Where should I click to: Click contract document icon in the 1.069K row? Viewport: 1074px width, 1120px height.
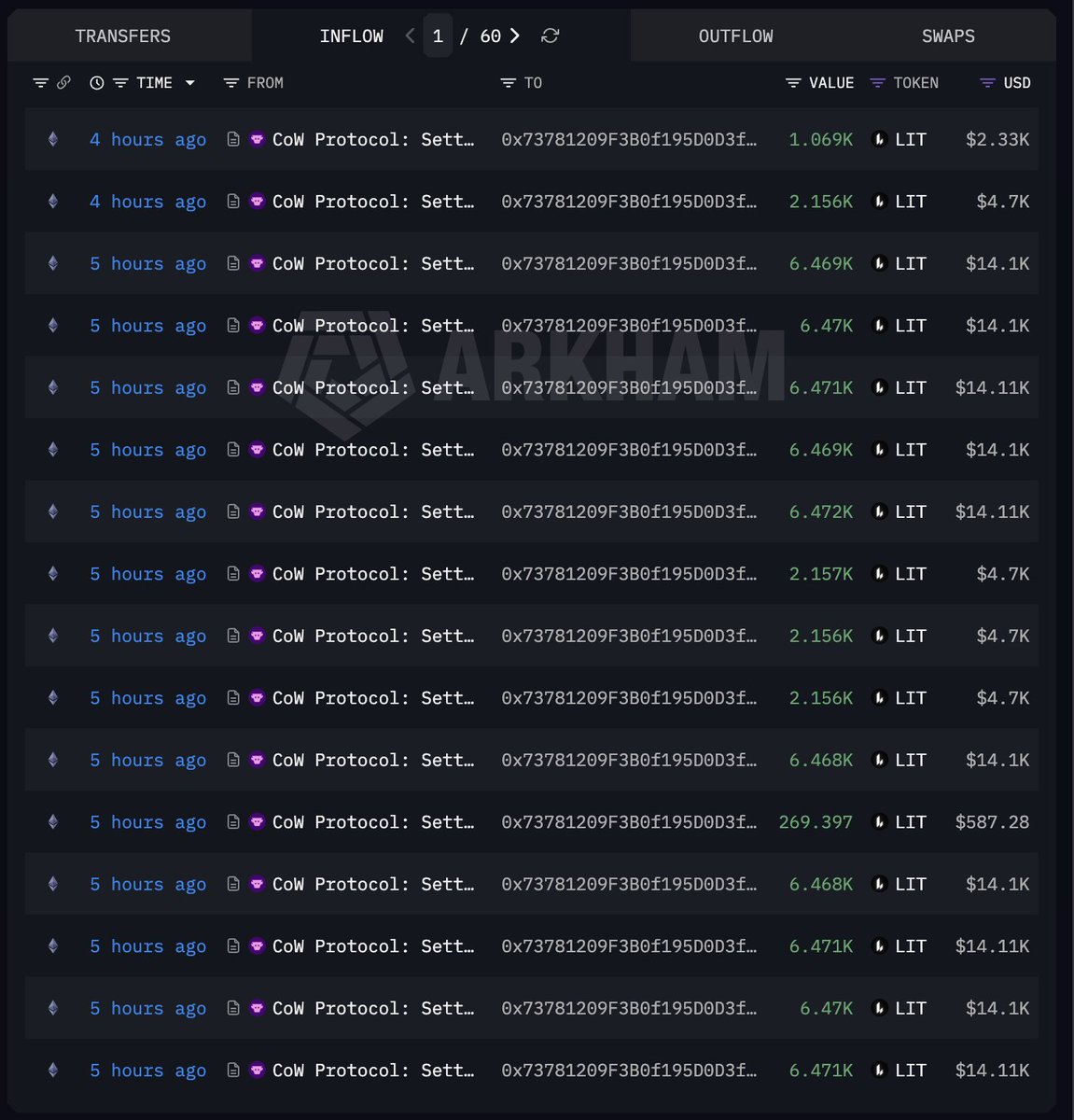tap(233, 139)
